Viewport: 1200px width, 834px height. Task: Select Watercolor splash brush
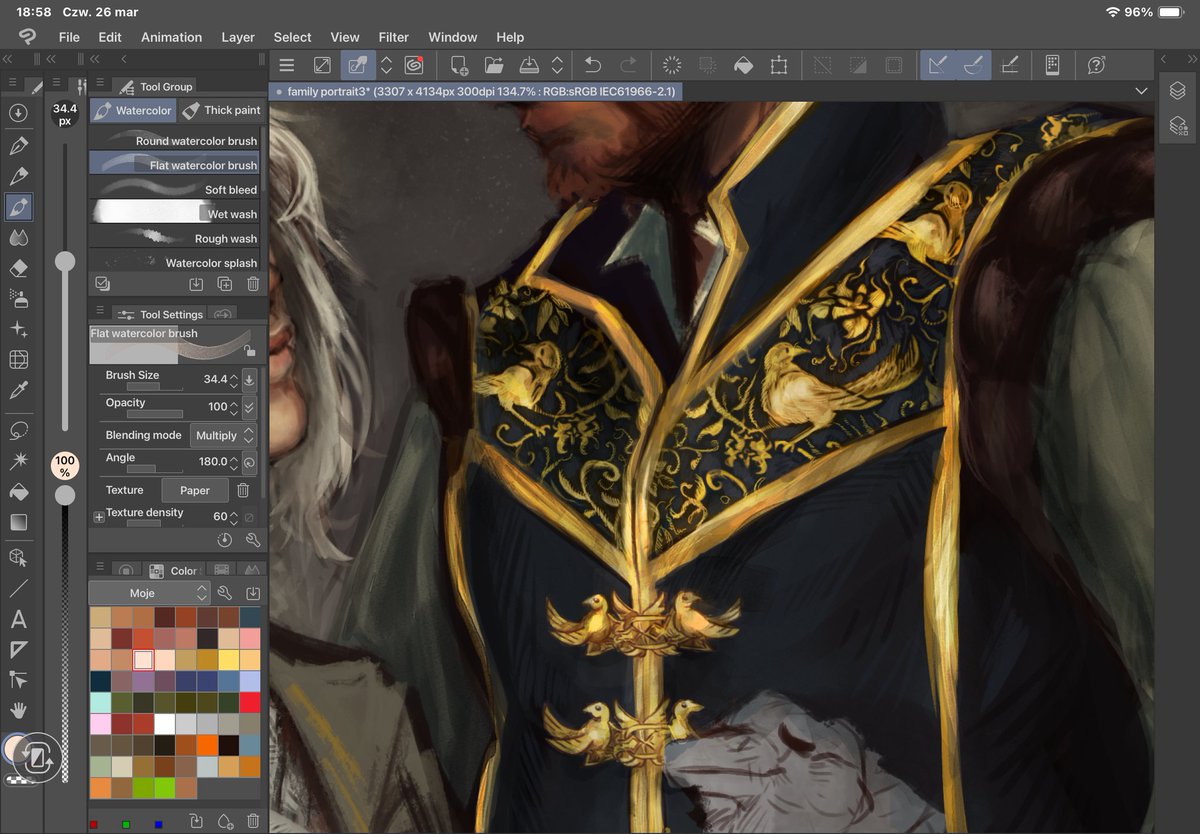(x=175, y=262)
